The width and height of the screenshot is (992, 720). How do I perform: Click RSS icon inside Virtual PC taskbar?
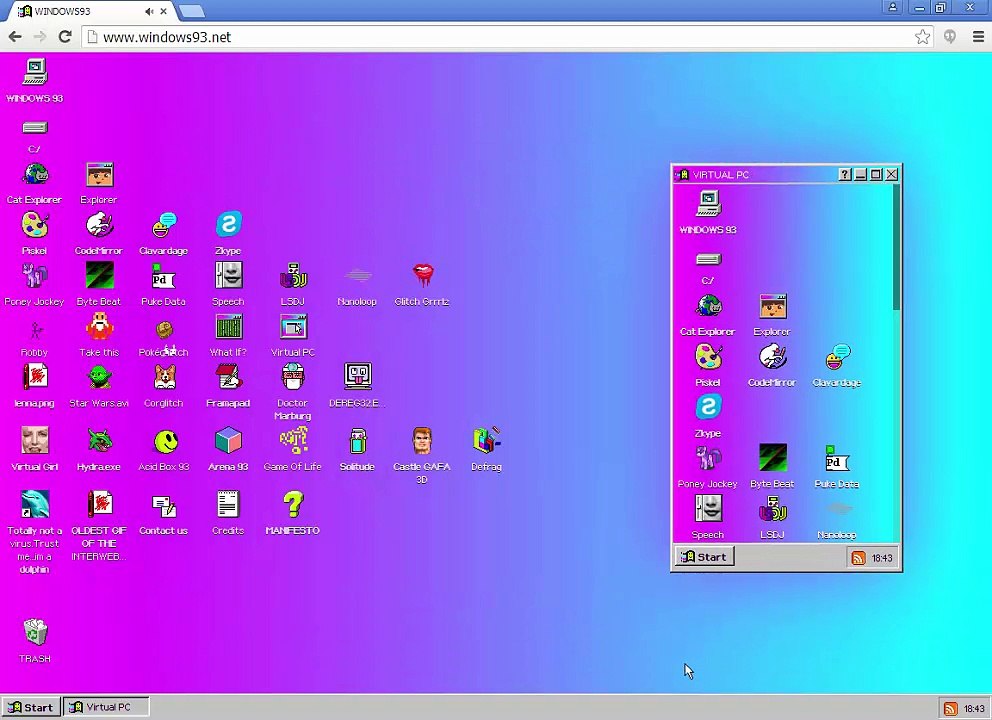859,558
